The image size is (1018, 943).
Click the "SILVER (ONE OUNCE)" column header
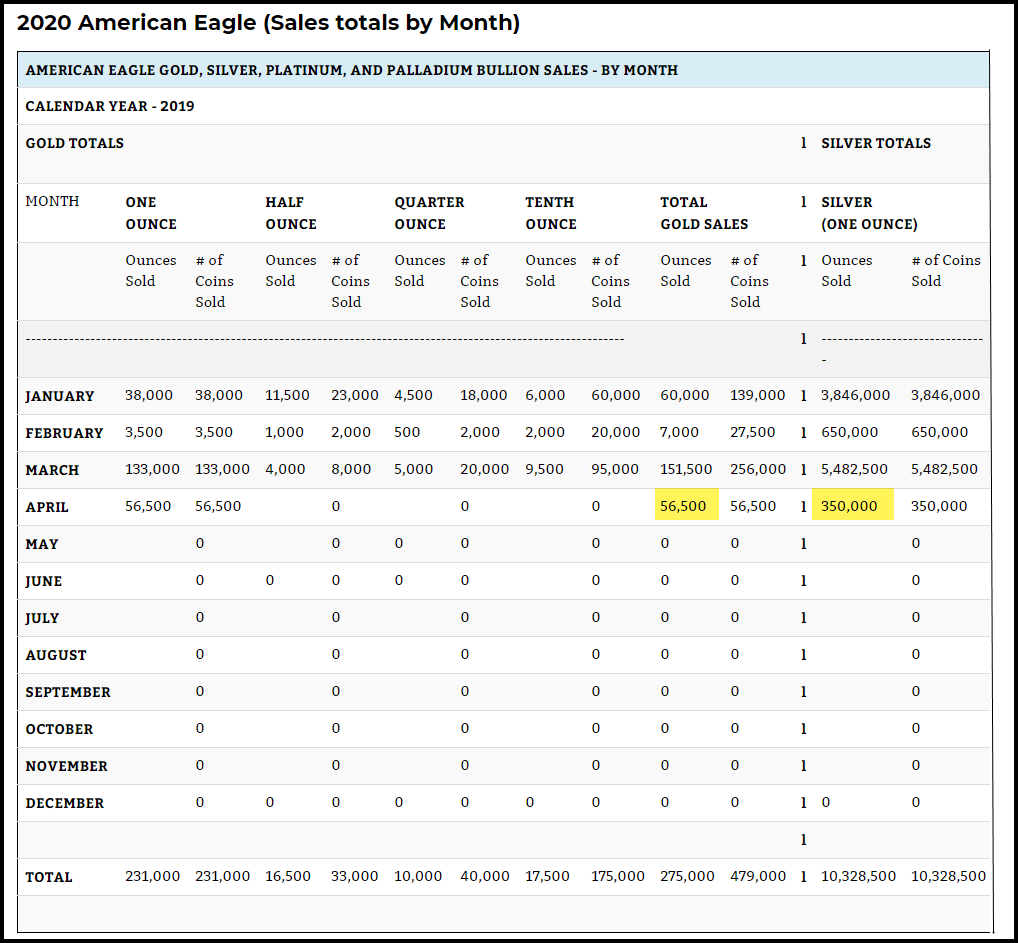[869, 213]
